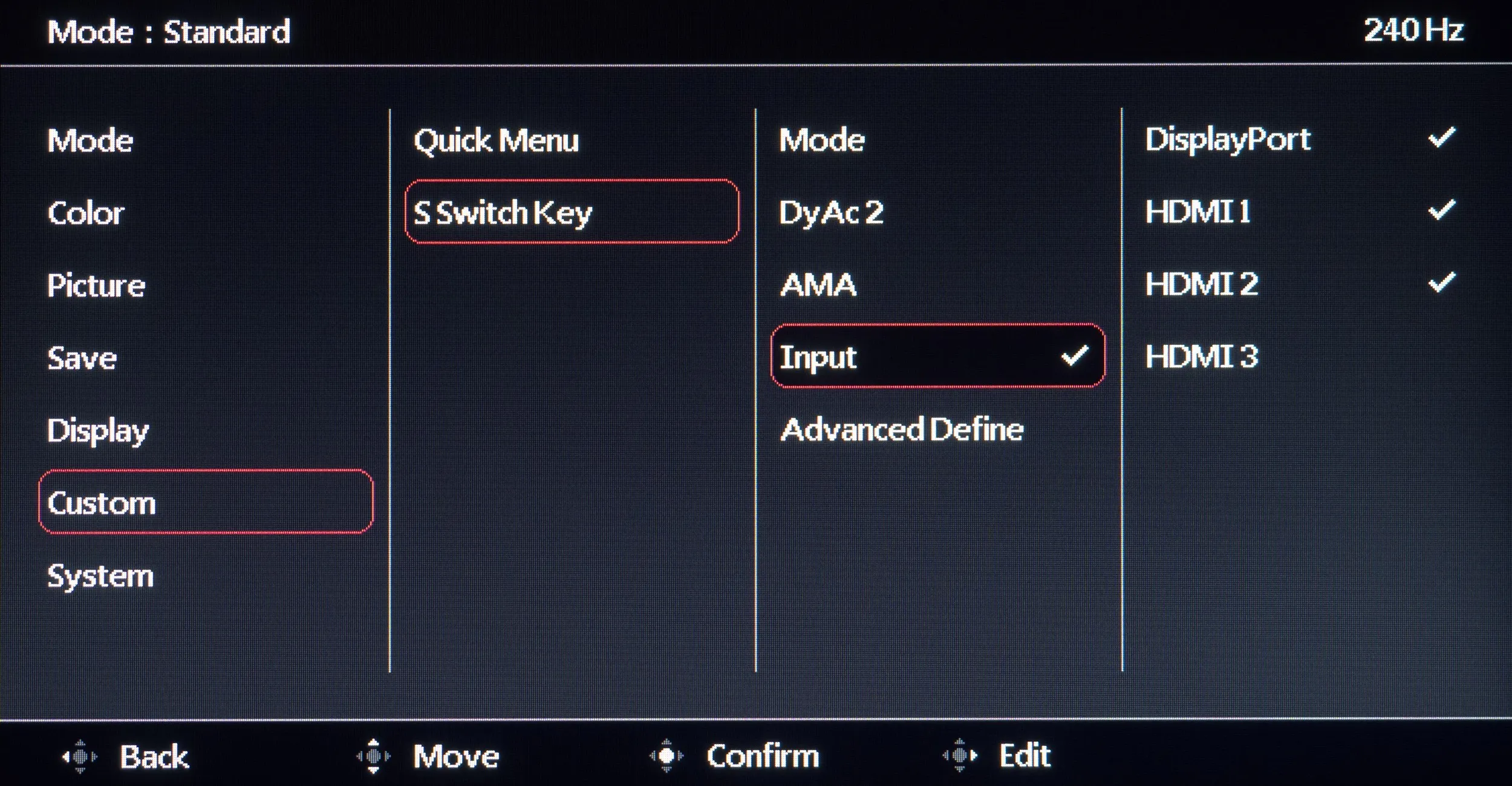Screen dimensions: 1512x786
Task: Click the Edit joystick icon
Action: pyautogui.click(x=960, y=755)
